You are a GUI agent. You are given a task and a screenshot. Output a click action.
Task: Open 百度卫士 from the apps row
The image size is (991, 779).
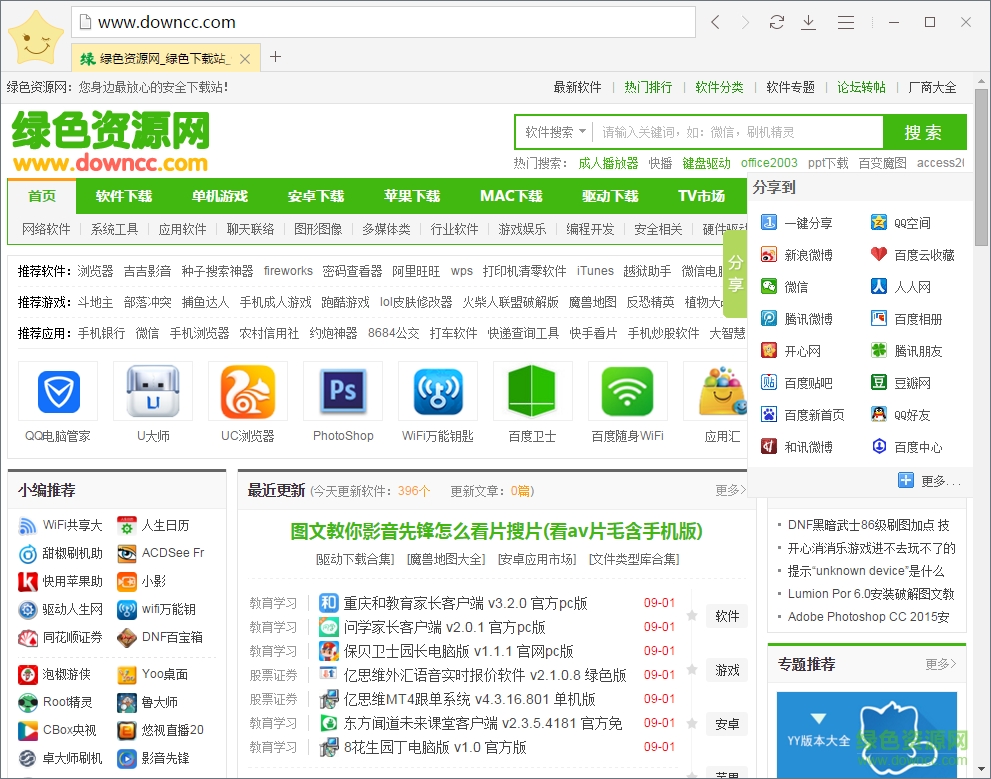coord(532,391)
